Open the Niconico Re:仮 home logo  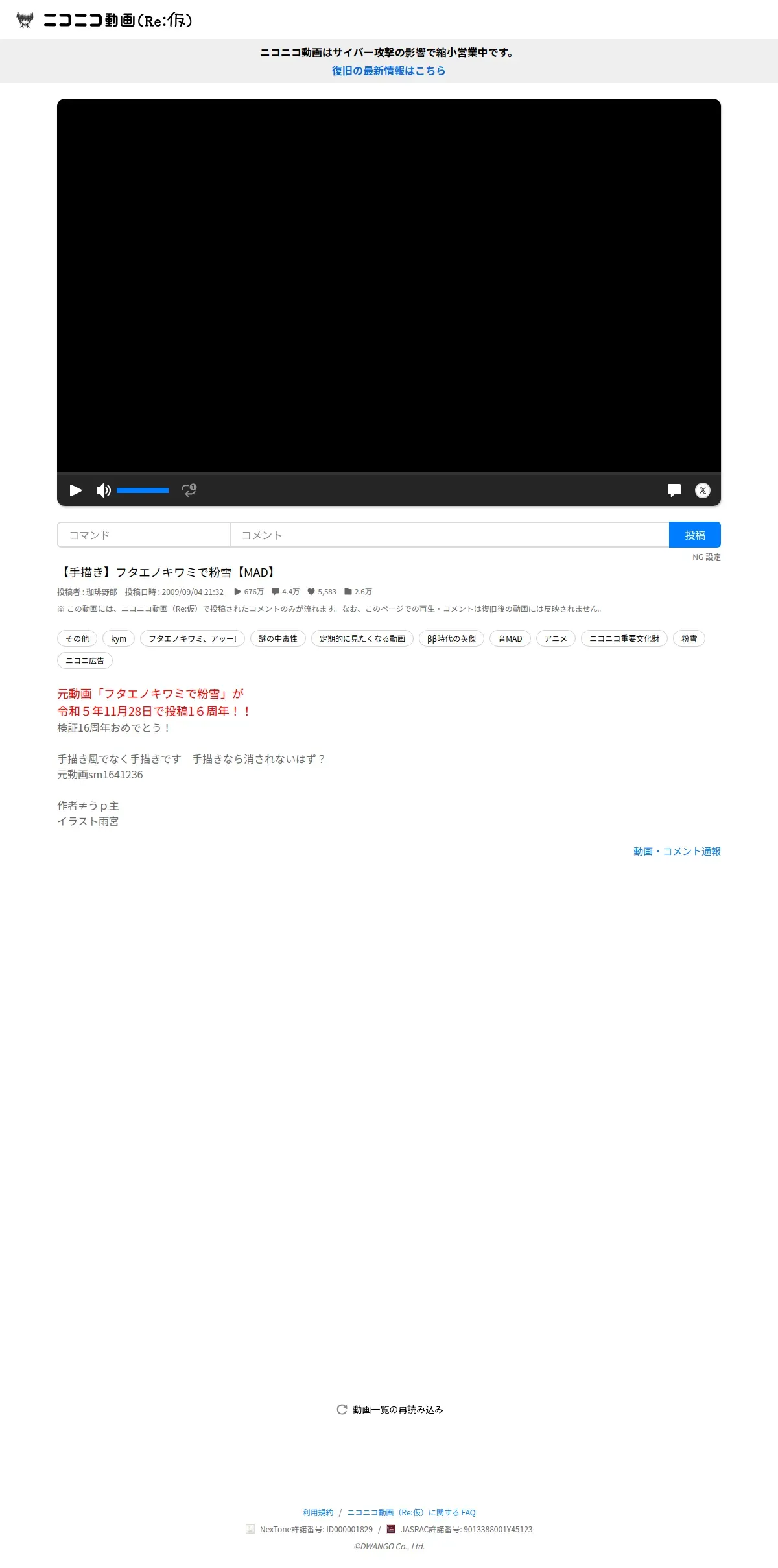(x=104, y=20)
